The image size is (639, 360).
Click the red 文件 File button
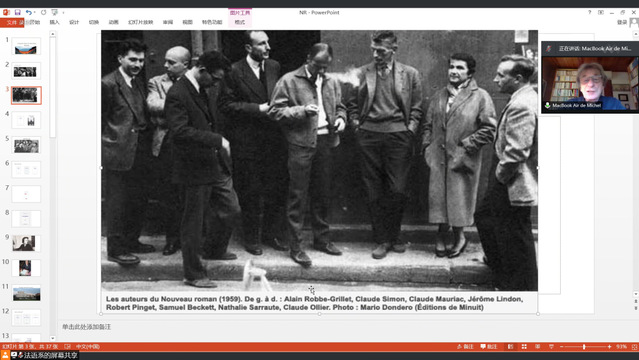[12, 22]
